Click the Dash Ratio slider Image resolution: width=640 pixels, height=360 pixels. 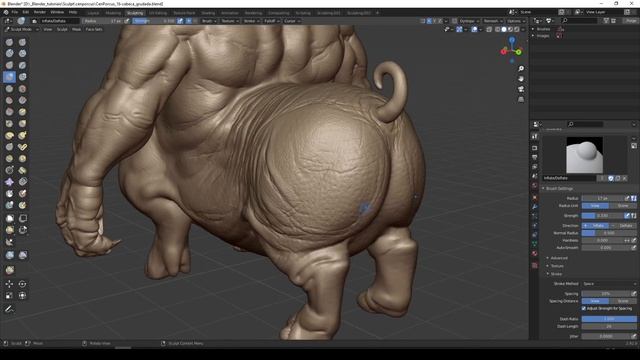609,319
